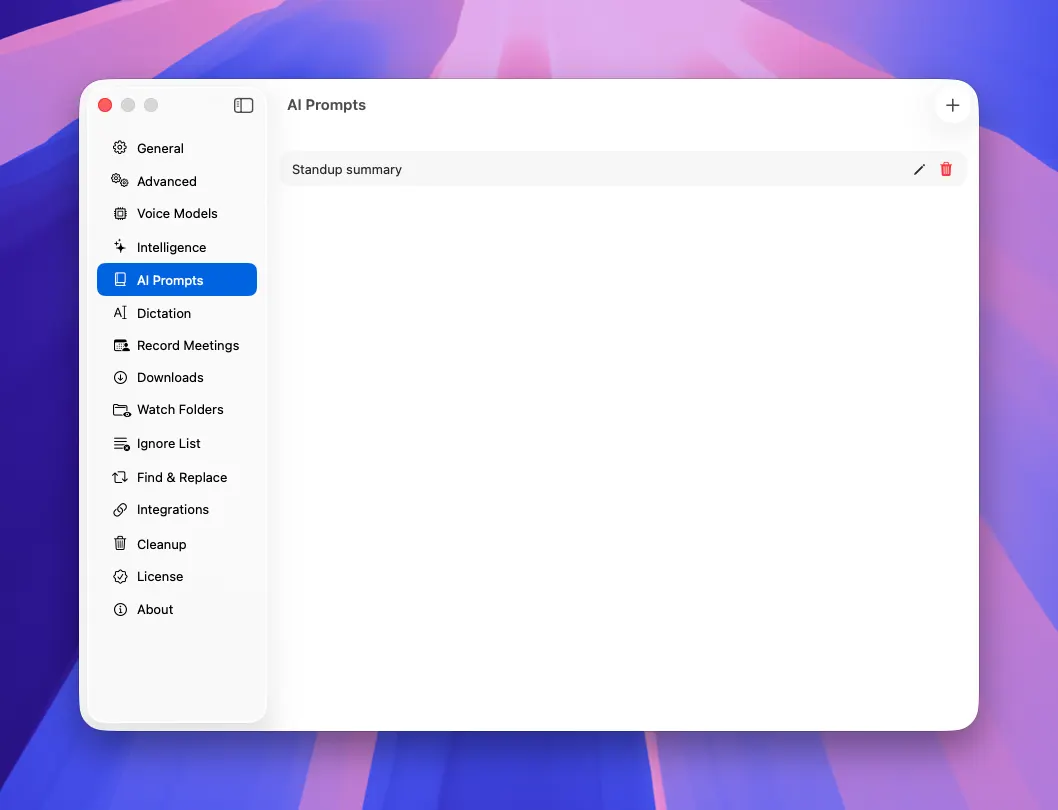Close the settings window red button

point(105,105)
